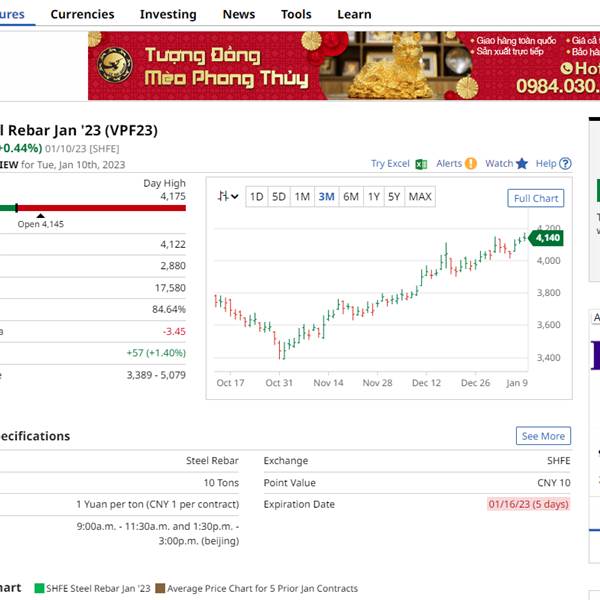This screenshot has width=600, height=600.
Task: Click the expiration date 01/16/23 value
Action: point(528,504)
